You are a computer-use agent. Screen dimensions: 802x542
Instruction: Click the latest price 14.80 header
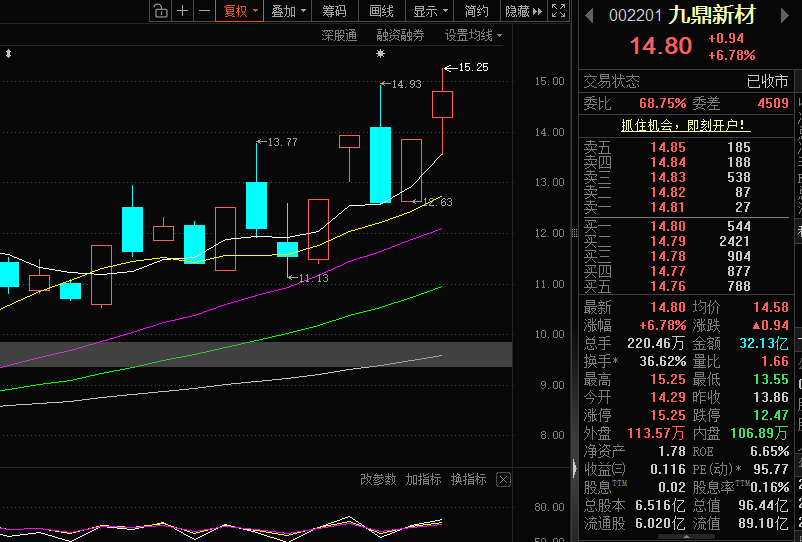661,46
